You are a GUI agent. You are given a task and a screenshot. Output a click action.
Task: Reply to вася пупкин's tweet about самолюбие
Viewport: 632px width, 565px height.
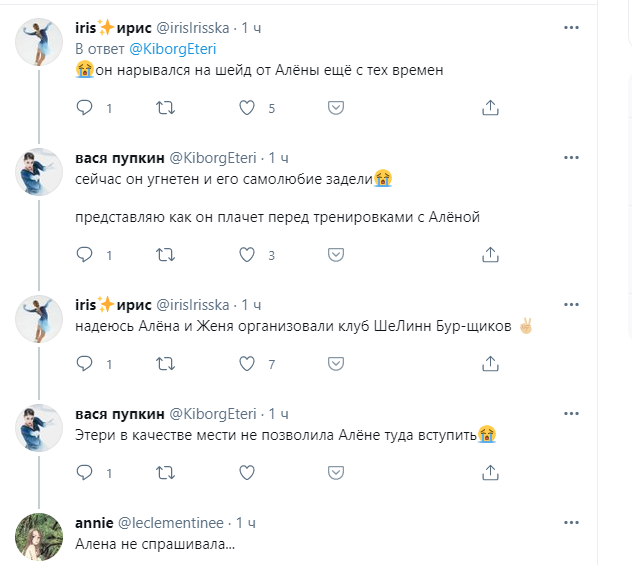84,255
